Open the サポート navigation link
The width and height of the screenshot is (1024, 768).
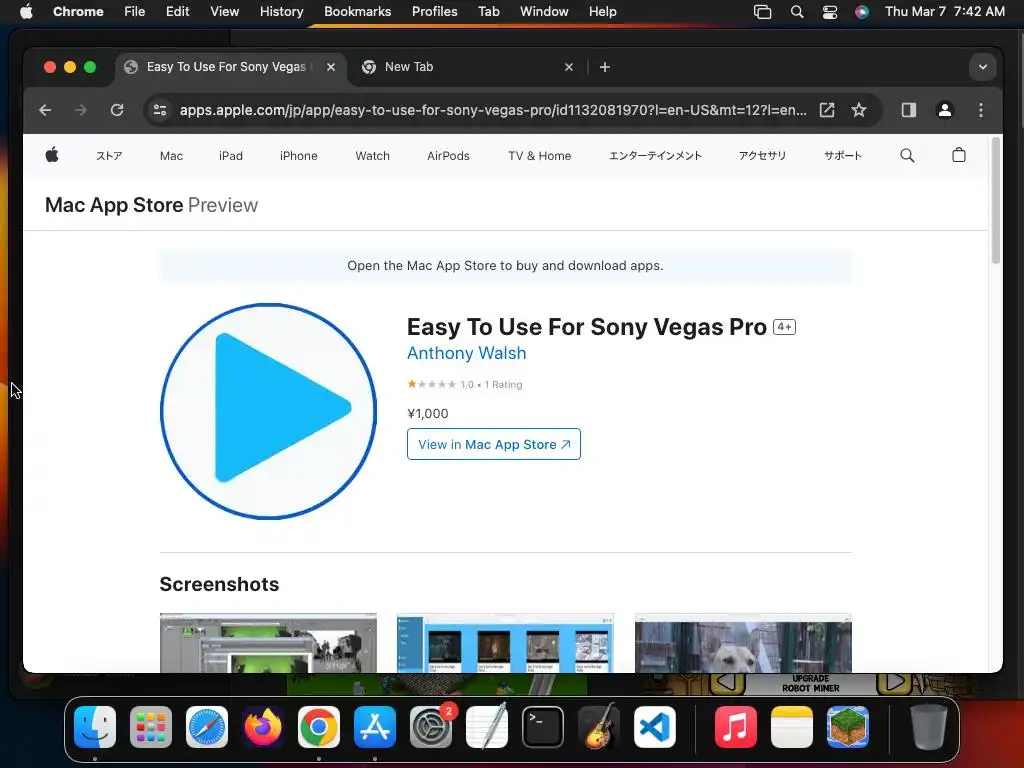pyautogui.click(x=842, y=156)
